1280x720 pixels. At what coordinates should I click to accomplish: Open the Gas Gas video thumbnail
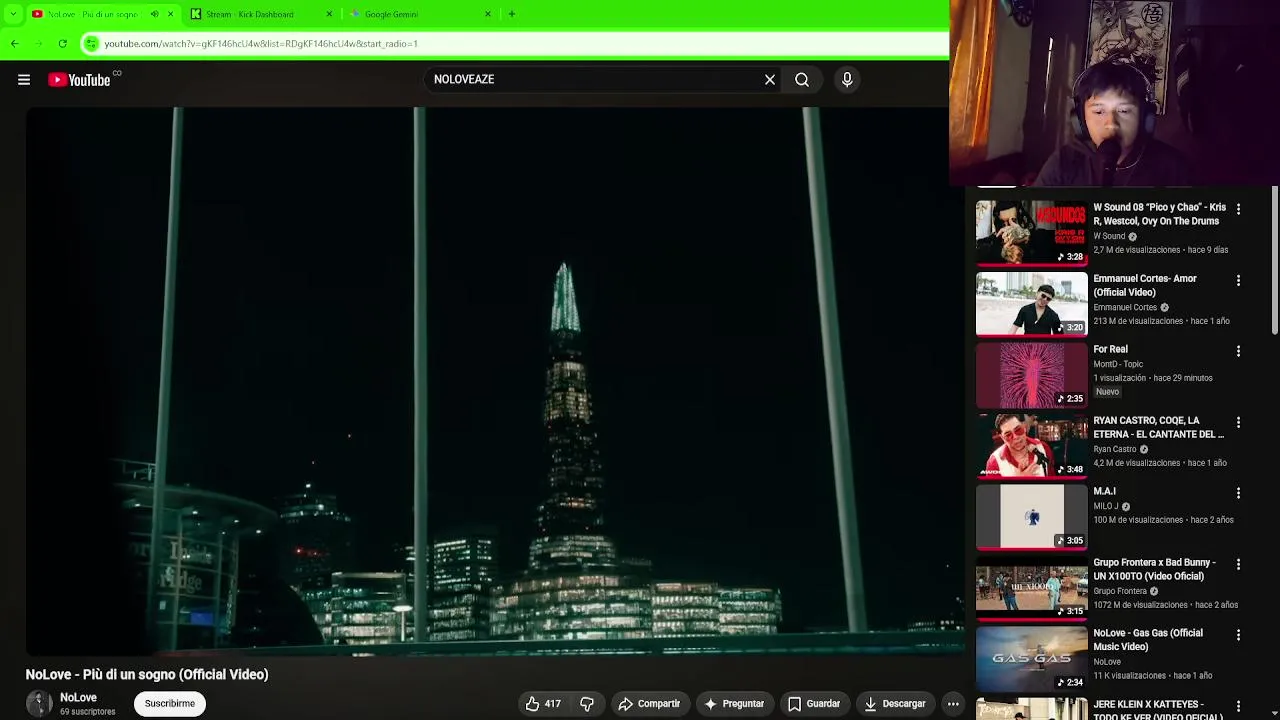click(1031, 658)
